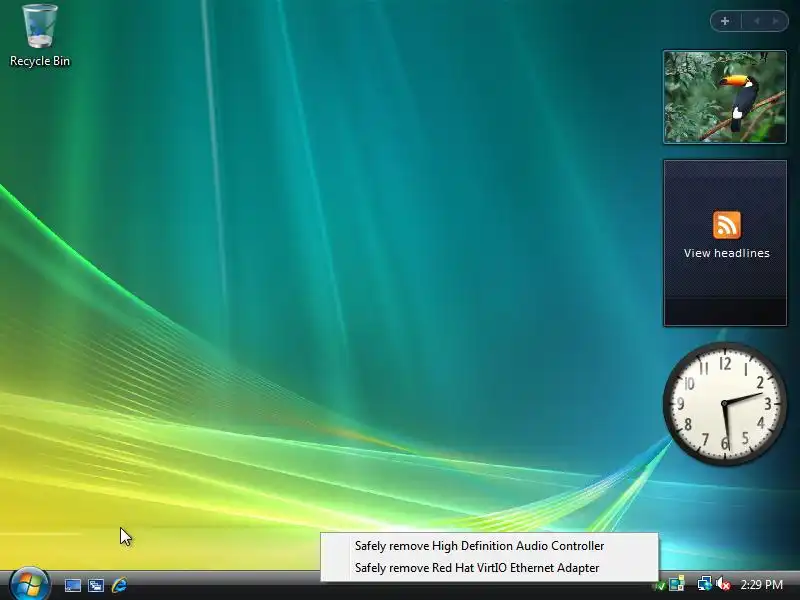Click the network connection tray icon
Viewport: 800px width, 600px height.
pos(704,584)
